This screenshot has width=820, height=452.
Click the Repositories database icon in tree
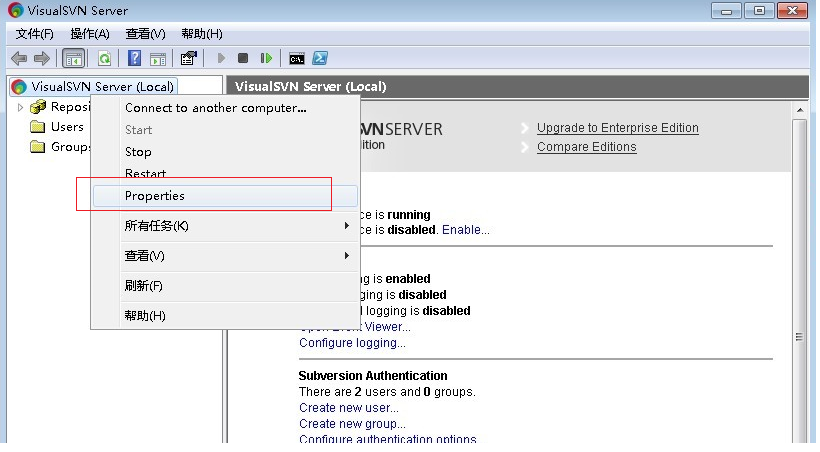click(38, 107)
